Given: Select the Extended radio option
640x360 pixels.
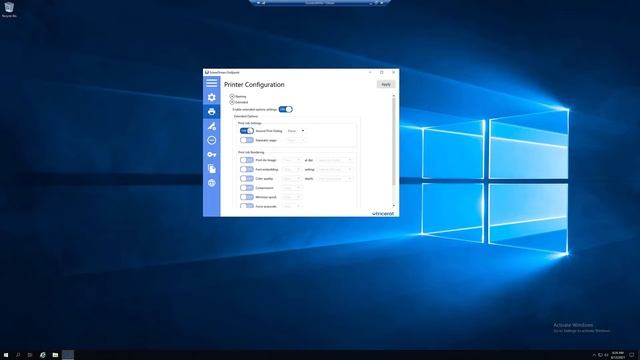Looking at the screenshot, I should coord(232,102).
